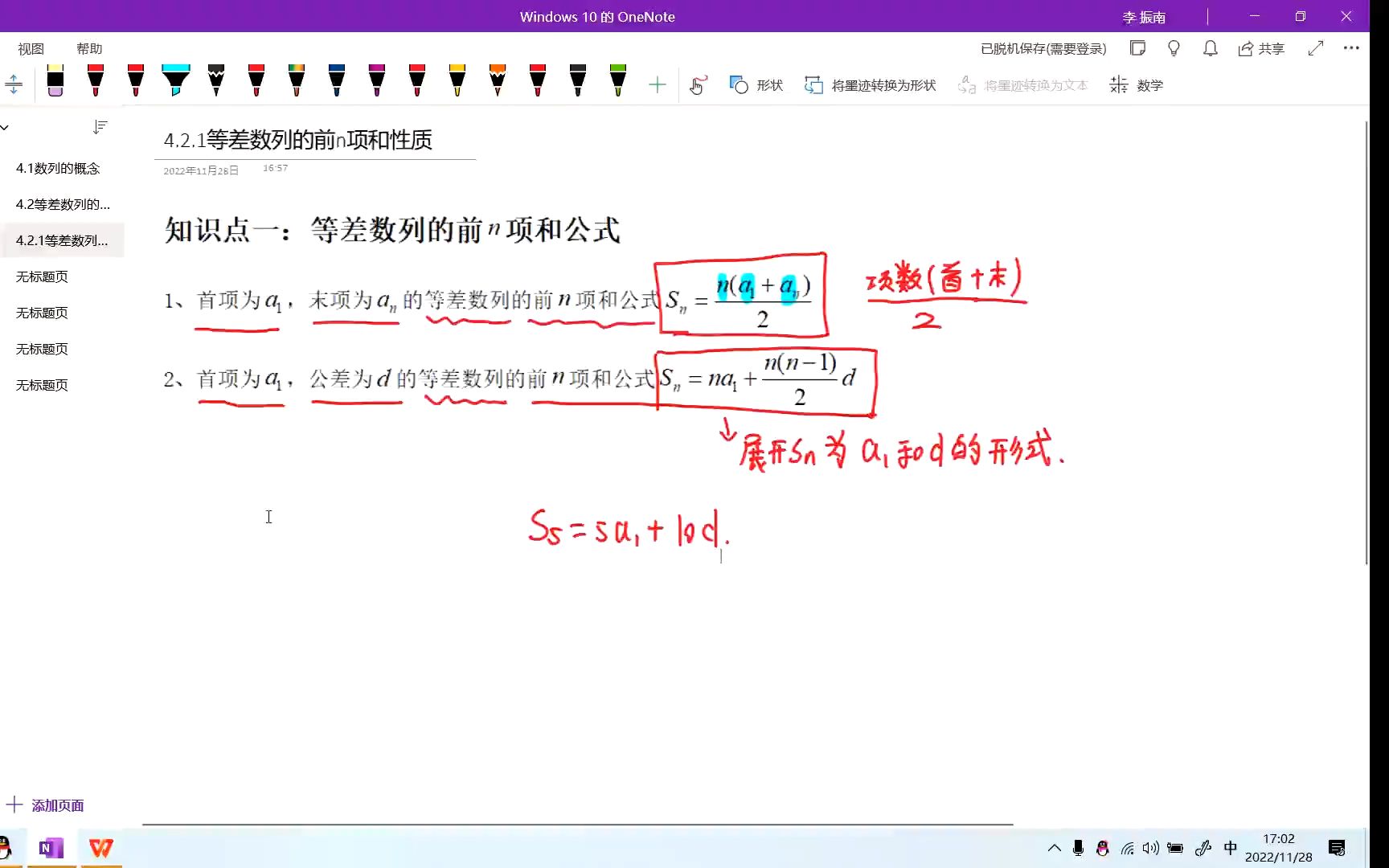Open the 视图 menu

[30, 48]
